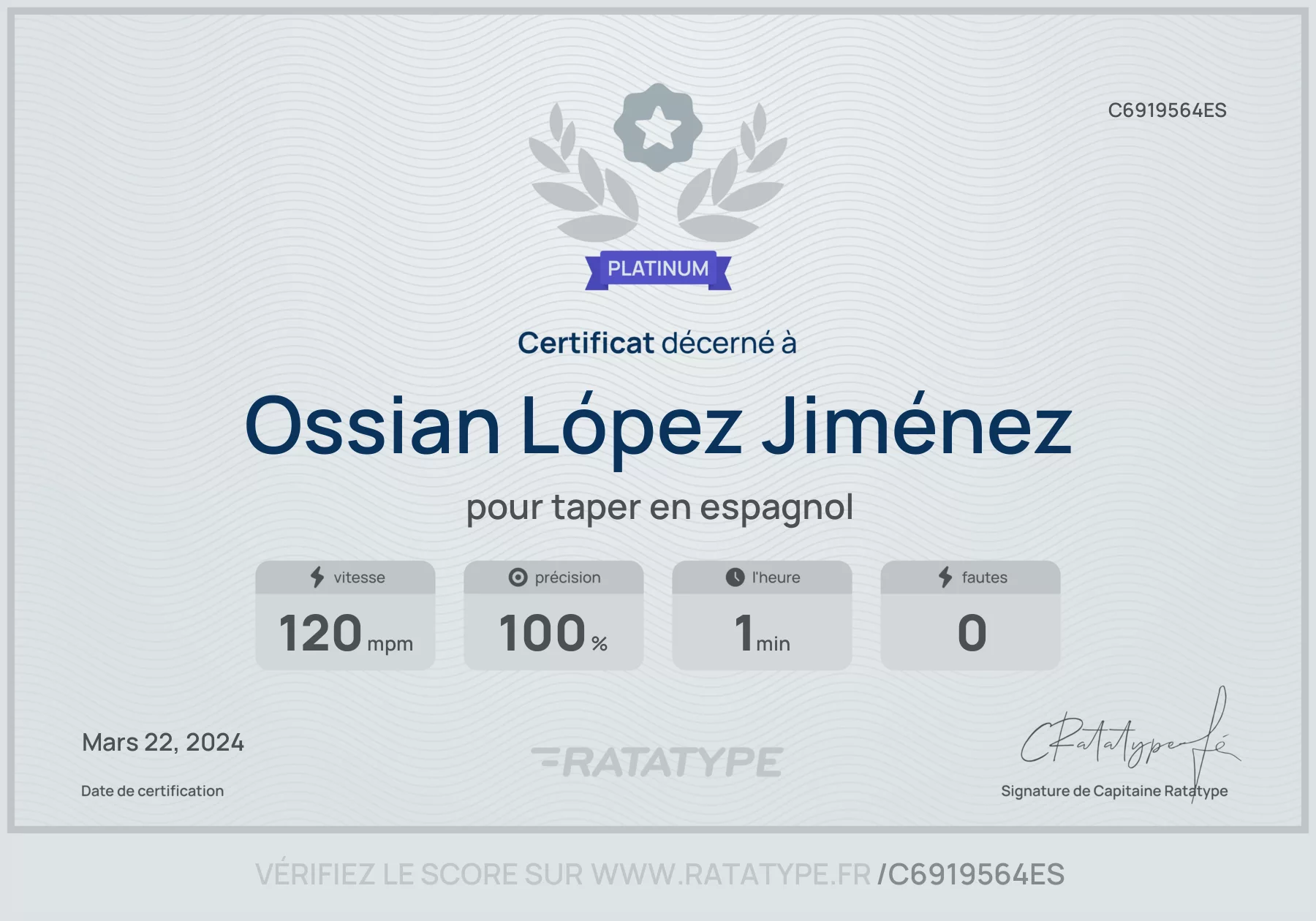The width and height of the screenshot is (1316, 921).
Task: Click the 'fautes' label
Action: [984, 577]
